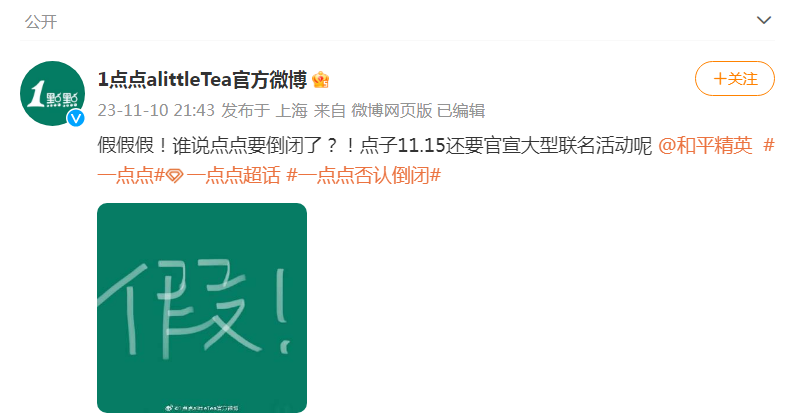Screen dimensions: 795x417
Task: Click the crown VIP membership icon
Action: (320, 80)
